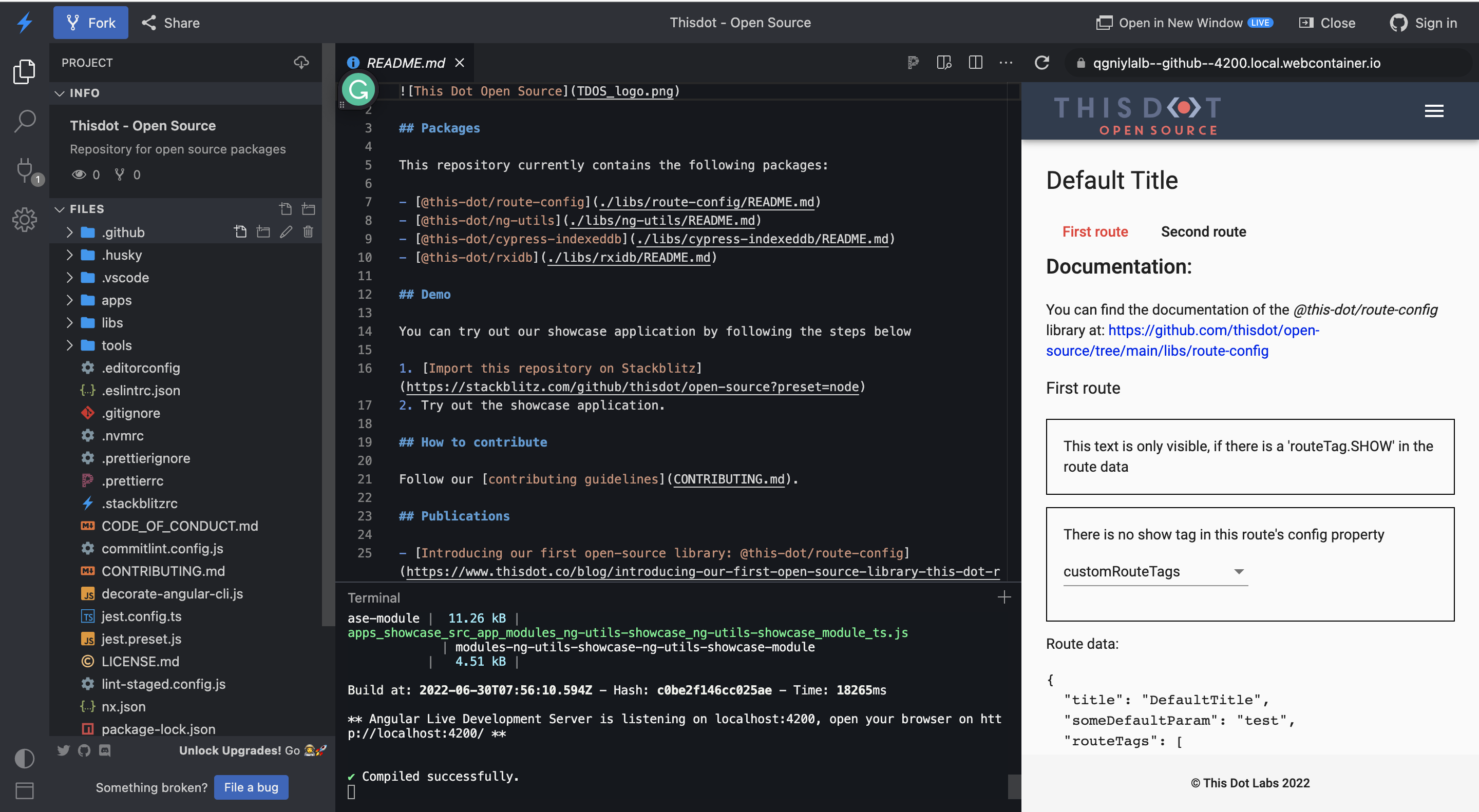Toggle the theme contrast icon at bottom left
The height and width of the screenshot is (812, 1479).
click(24, 759)
